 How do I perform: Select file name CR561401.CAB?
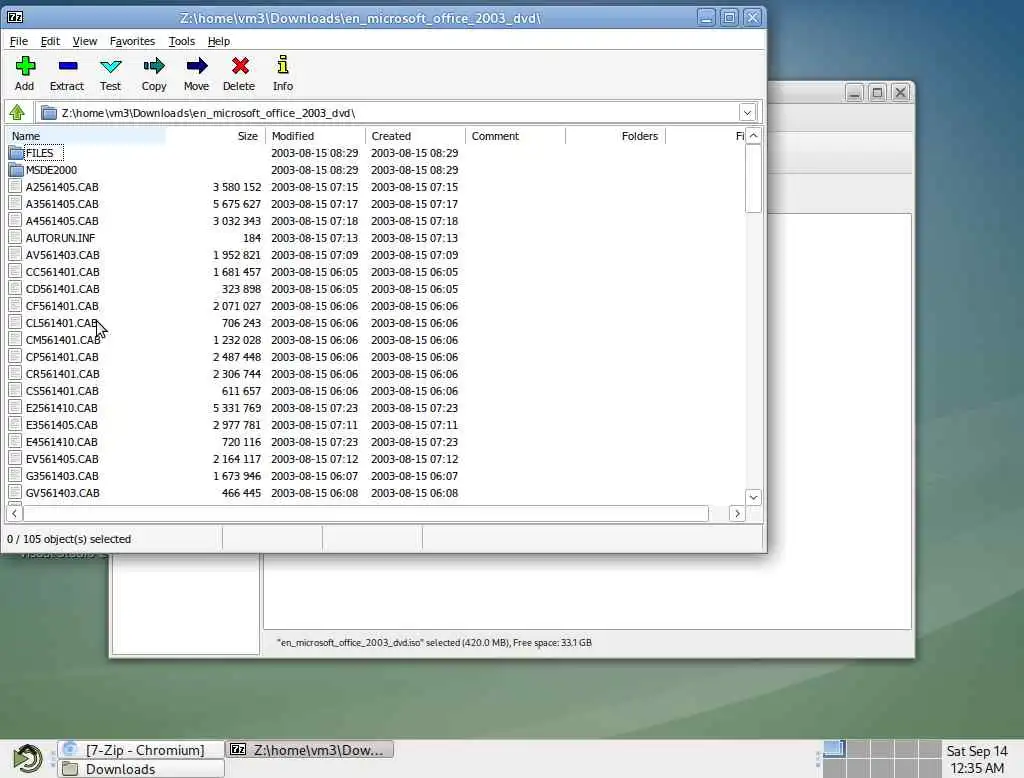[63, 374]
